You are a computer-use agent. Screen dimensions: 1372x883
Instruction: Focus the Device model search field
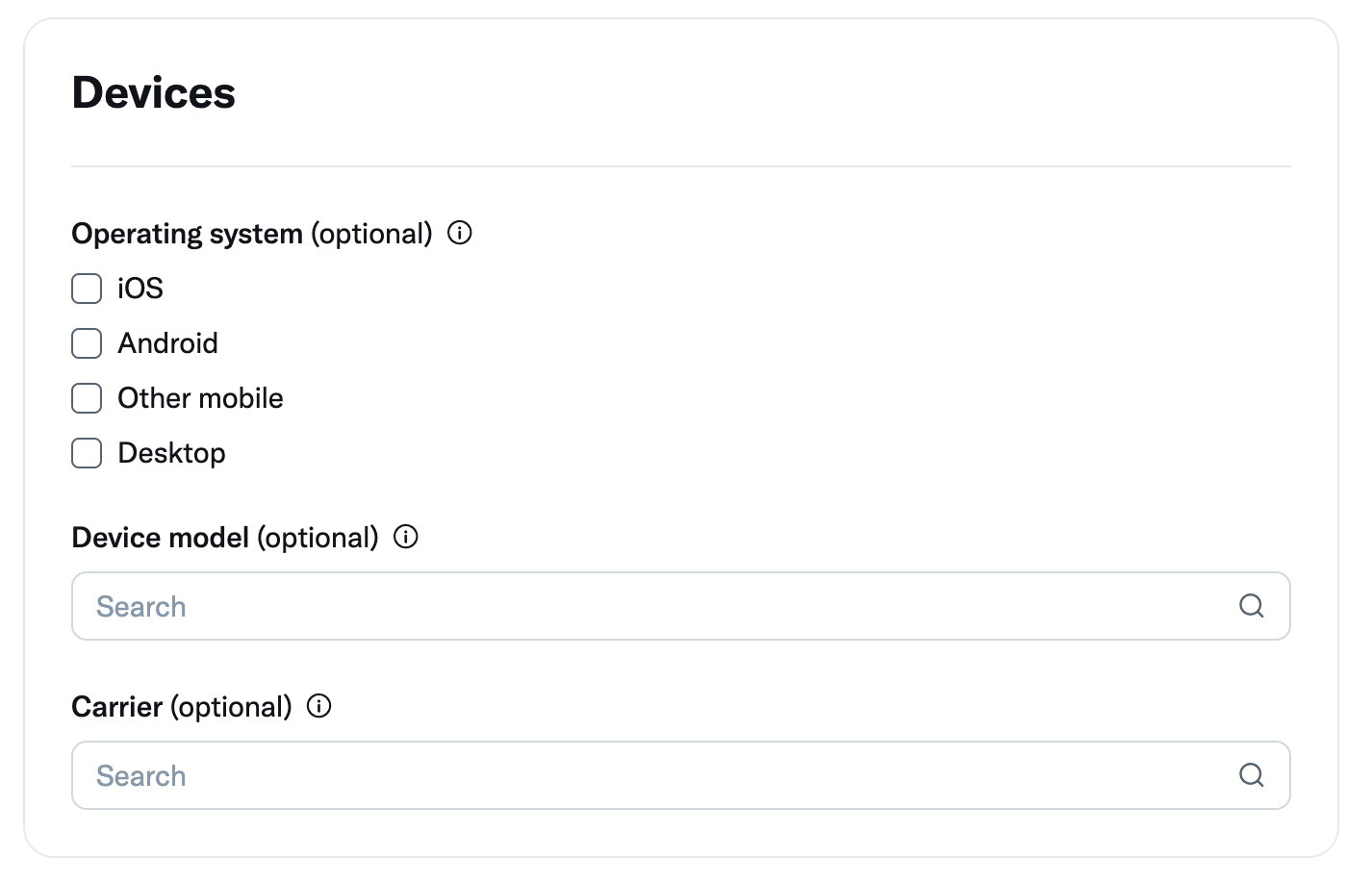[681, 606]
